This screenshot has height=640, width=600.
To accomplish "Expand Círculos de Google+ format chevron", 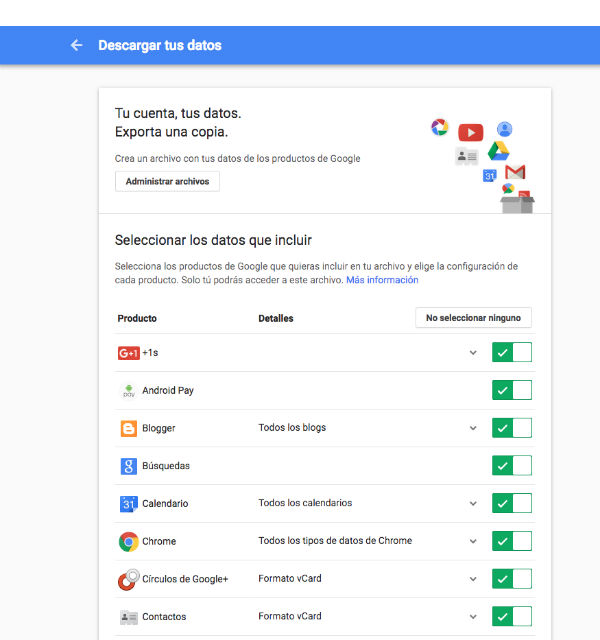I will point(473,579).
